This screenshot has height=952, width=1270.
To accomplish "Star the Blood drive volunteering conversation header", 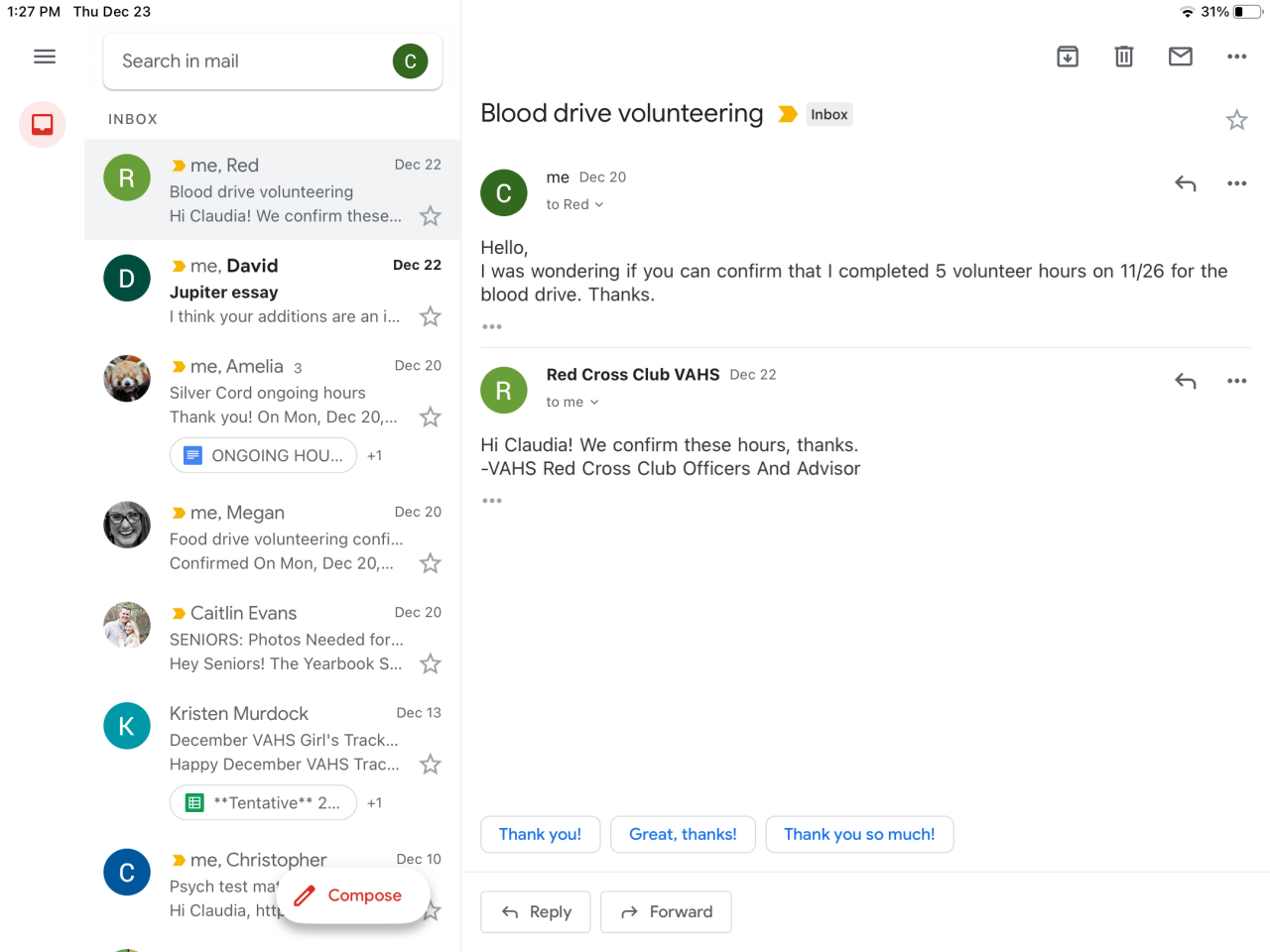I will click(1236, 120).
